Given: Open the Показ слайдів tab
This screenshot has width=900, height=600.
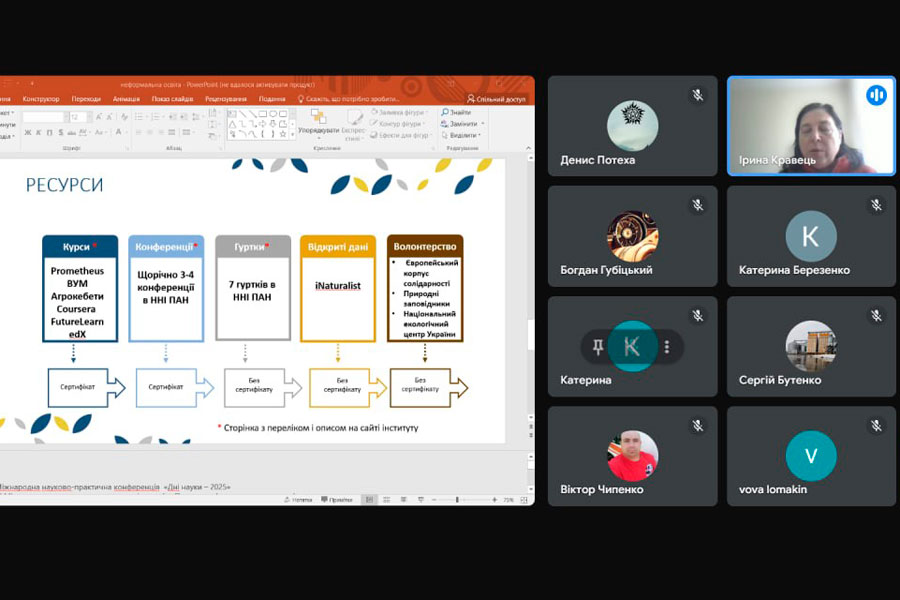Looking at the screenshot, I should (172, 99).
